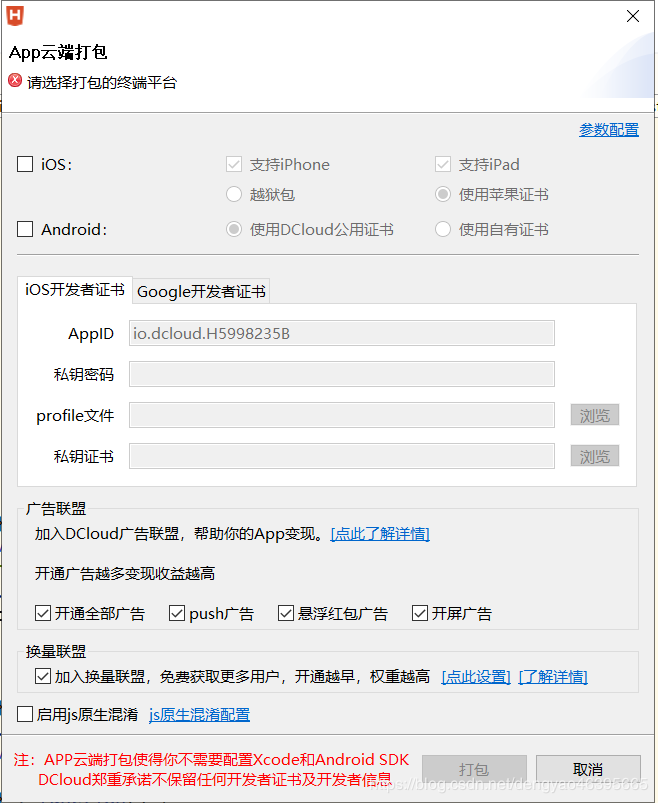Toggle the 支持iPad checkbox

click(x=443, y=164)
